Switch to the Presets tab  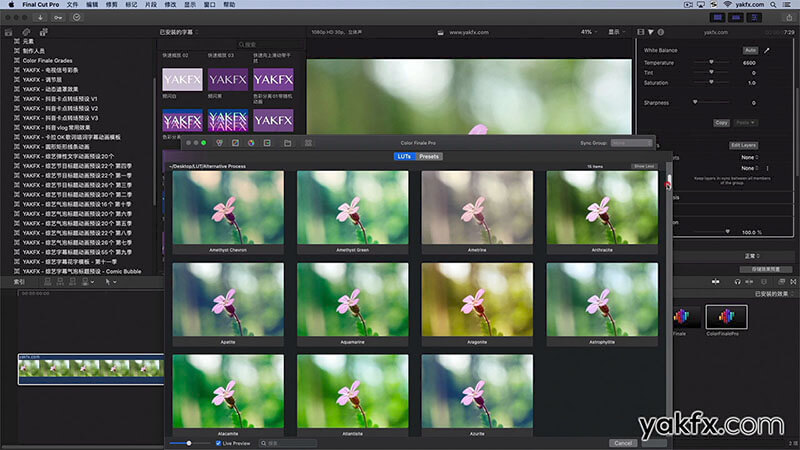429,157
